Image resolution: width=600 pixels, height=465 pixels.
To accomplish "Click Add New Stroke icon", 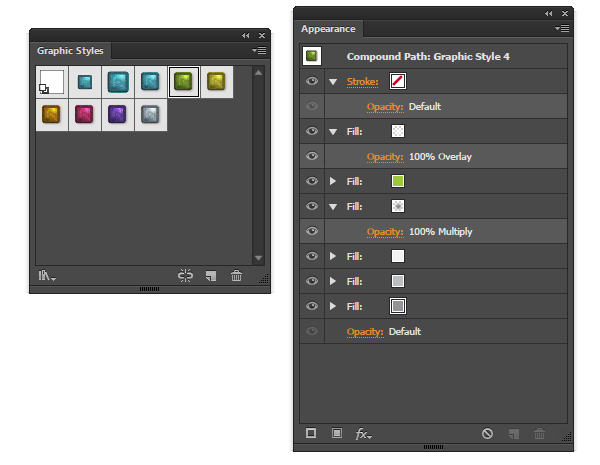I will [x=311, y=434].
